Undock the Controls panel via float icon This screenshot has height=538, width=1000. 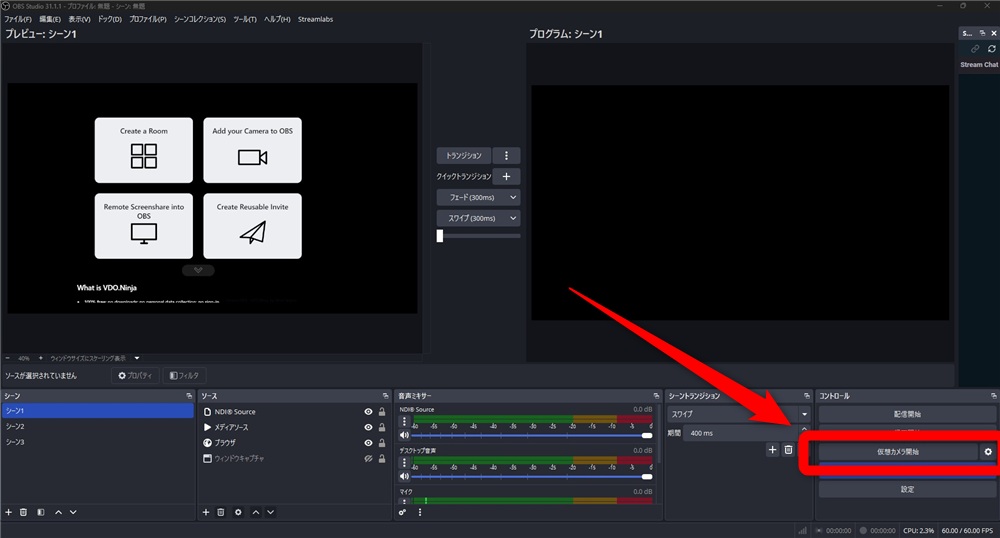[x=994, y=396]
